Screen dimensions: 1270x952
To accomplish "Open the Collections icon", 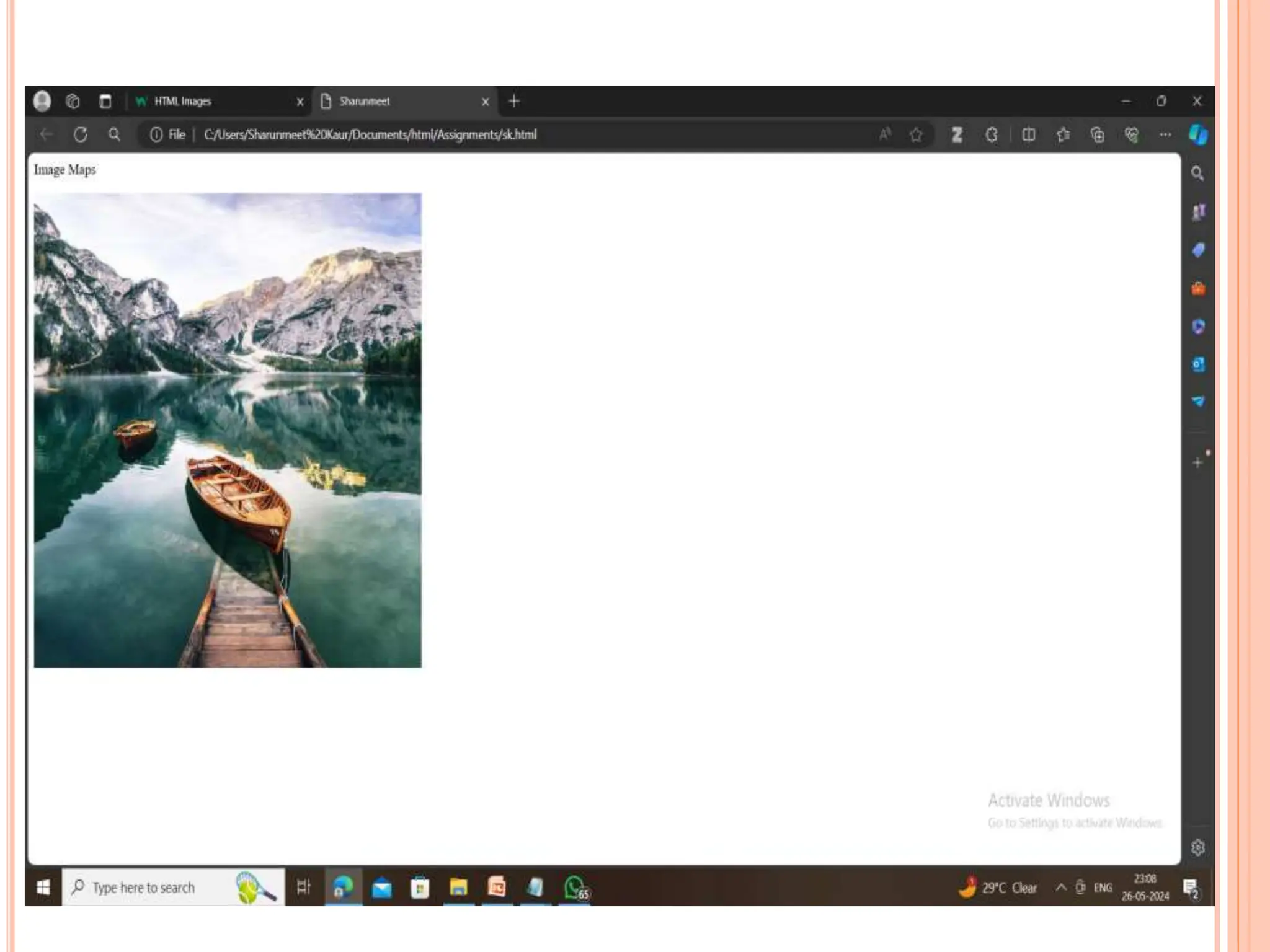I will [x=1097, y=134].
